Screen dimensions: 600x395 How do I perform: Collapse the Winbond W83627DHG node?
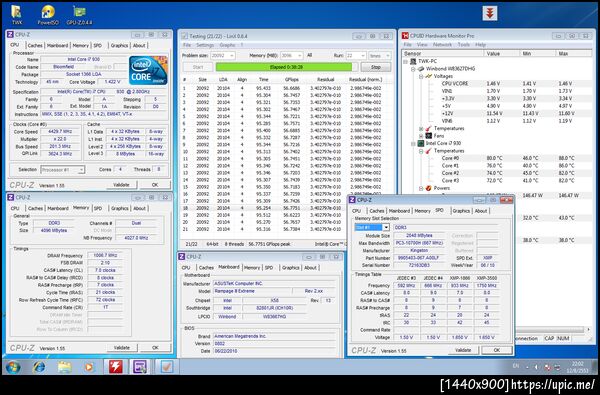[413, 69]
